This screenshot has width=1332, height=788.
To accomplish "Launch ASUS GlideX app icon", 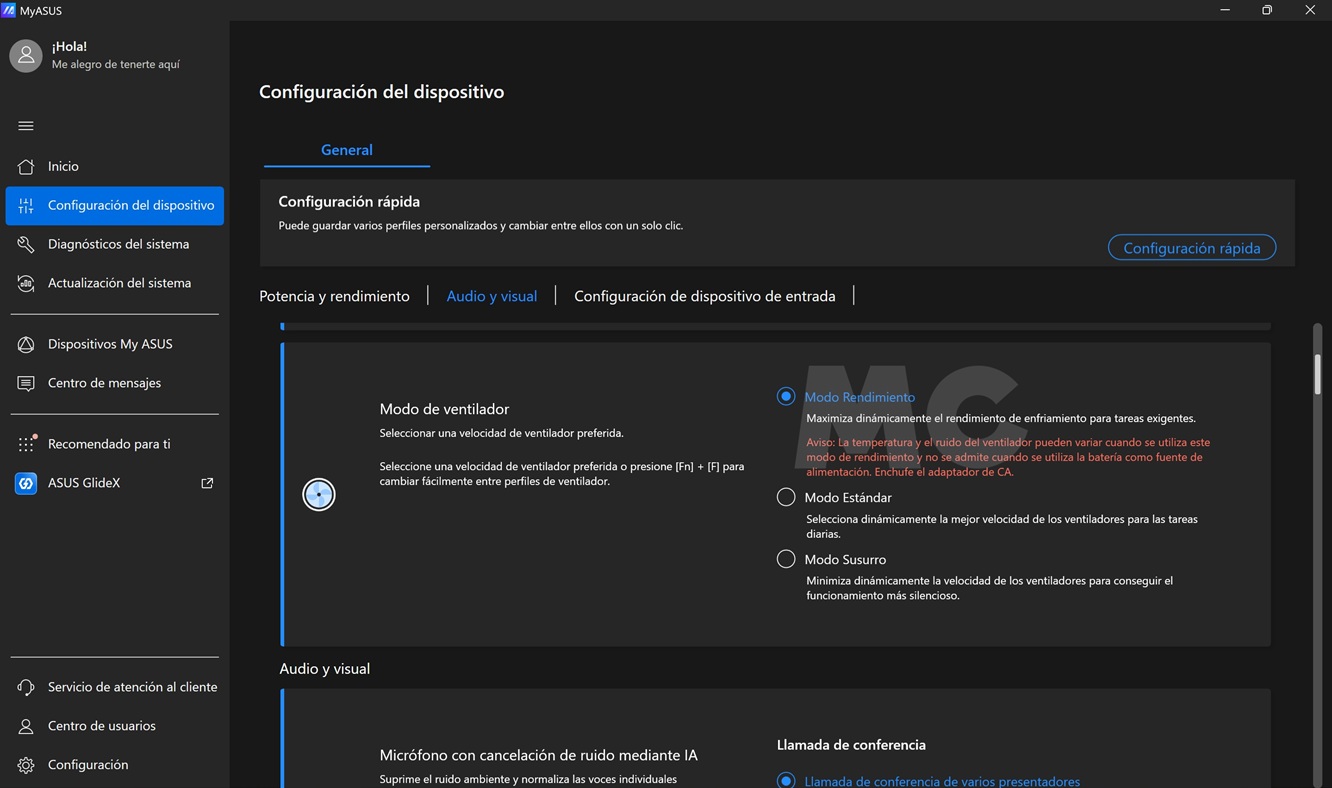I will (26, 484).
